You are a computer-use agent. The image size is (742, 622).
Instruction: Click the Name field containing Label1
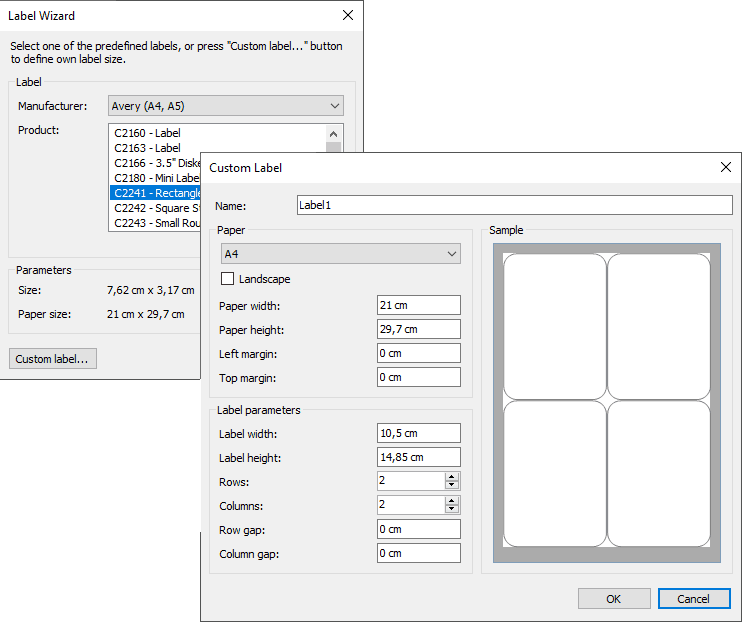(515, 205)
